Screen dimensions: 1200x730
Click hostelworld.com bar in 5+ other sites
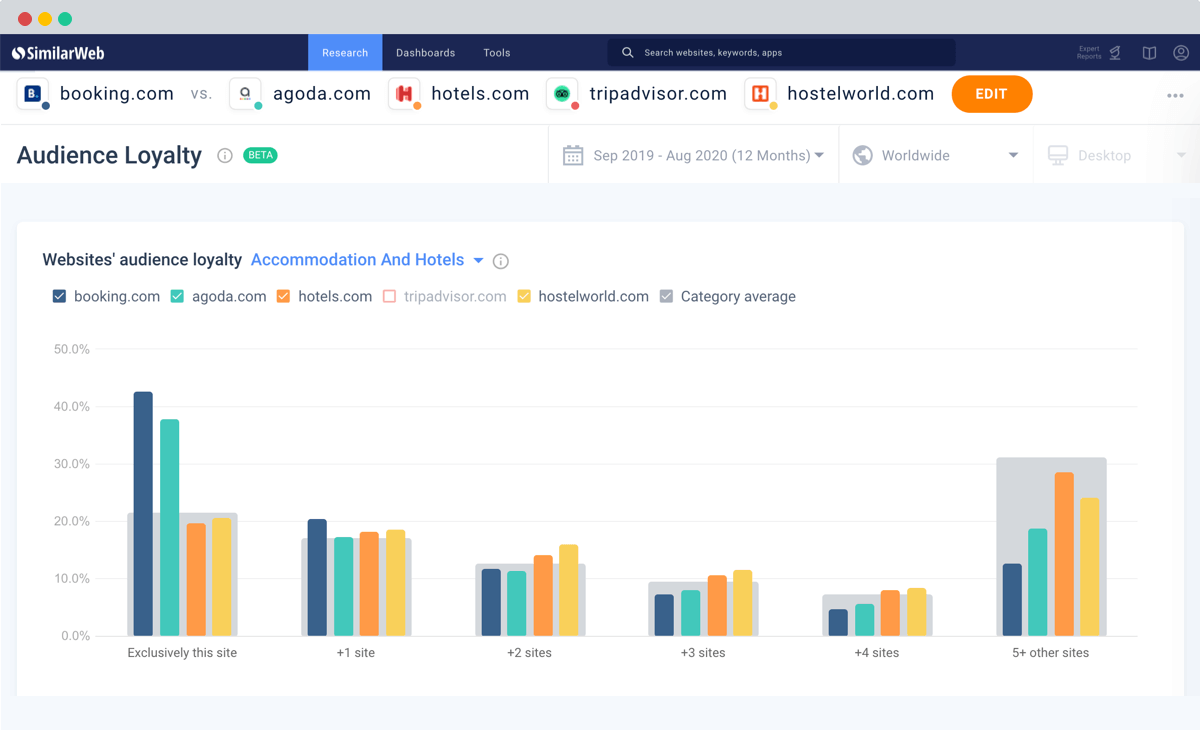coord(1090,567)
